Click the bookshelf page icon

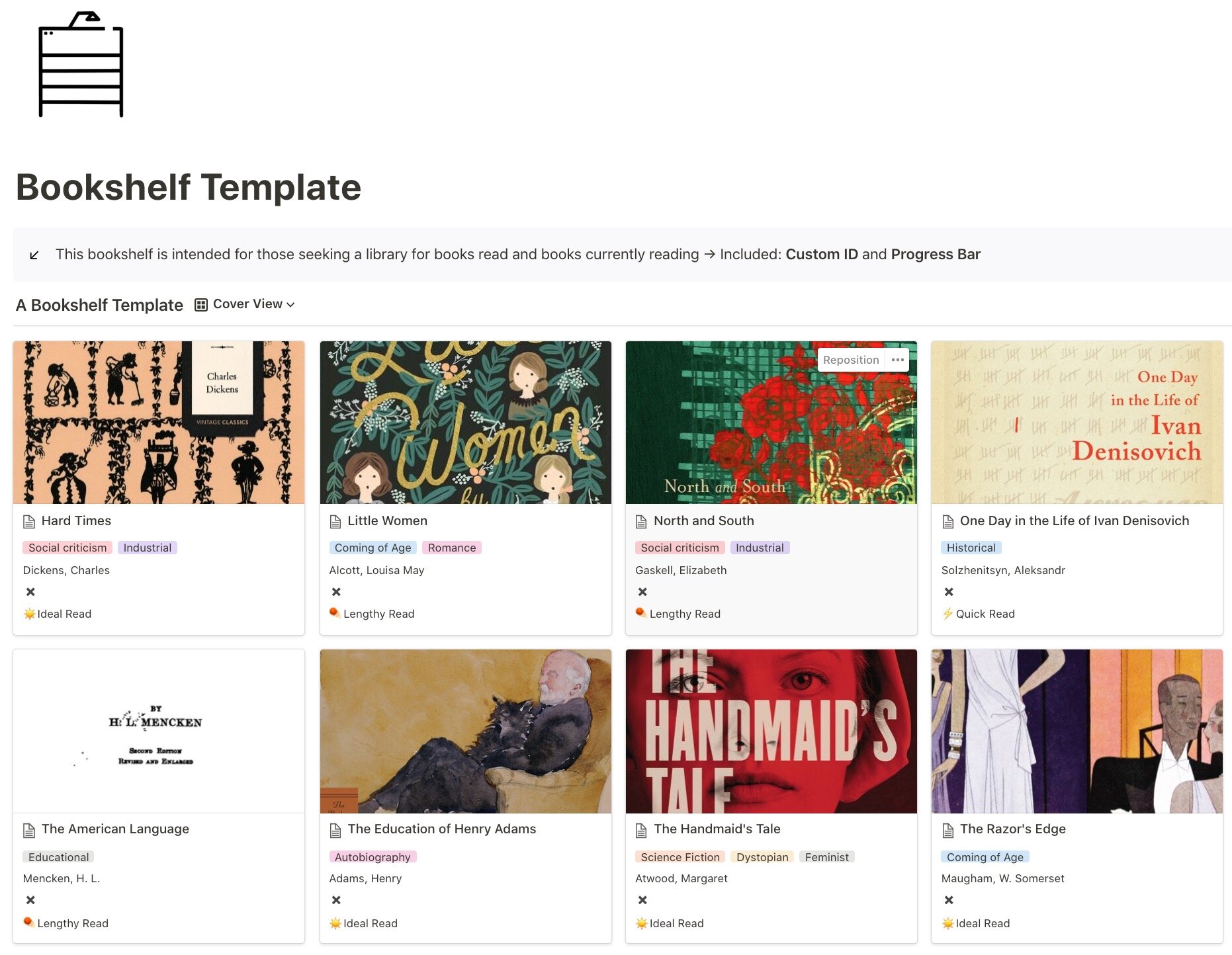[x=81, y=64]
